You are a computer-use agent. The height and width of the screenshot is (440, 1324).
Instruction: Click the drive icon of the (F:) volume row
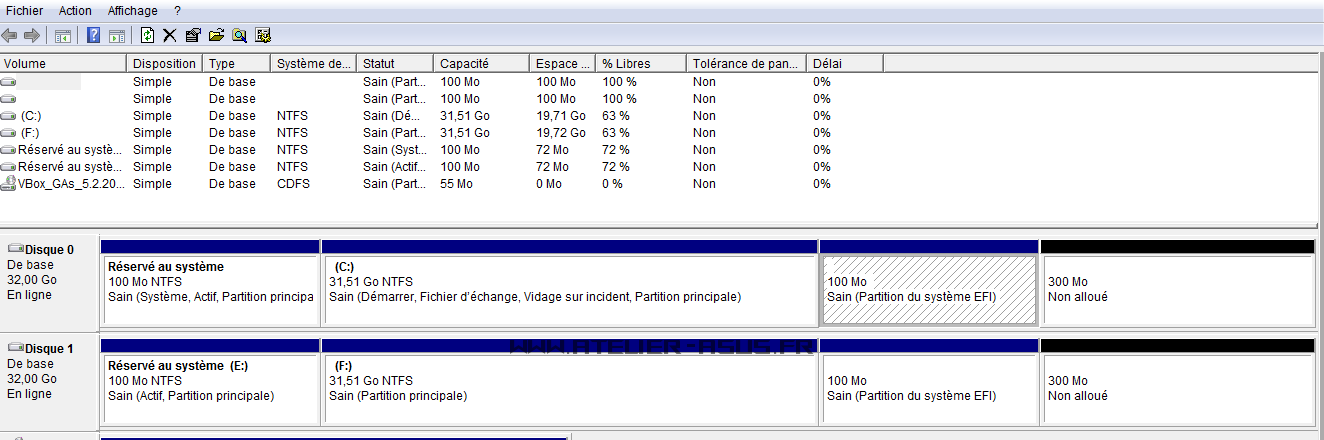[9, 133]
